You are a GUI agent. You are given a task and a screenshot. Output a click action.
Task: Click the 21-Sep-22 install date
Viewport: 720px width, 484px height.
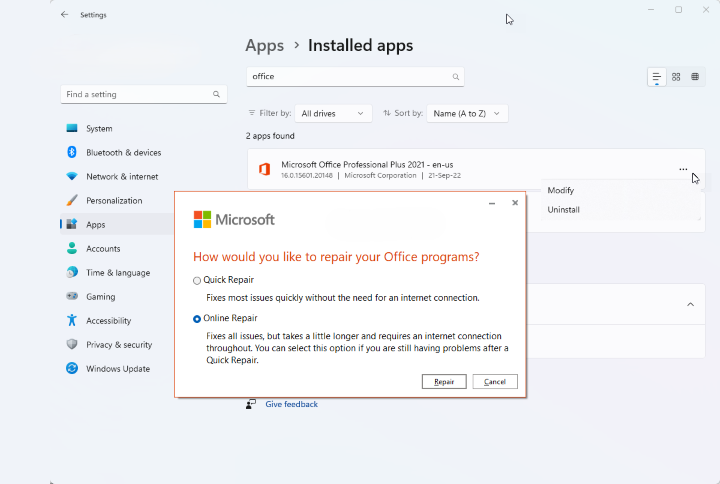(x=444, y=175)
